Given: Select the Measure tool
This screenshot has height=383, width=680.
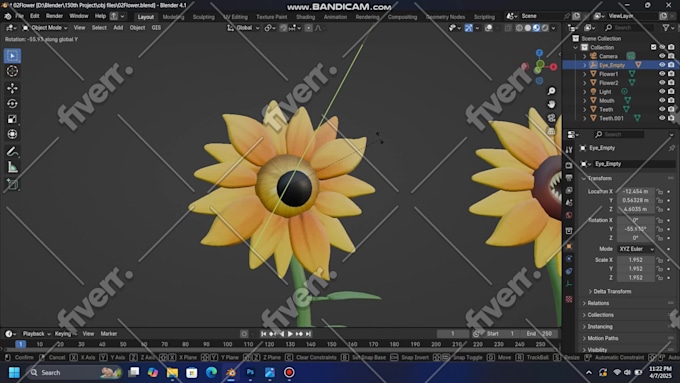Looking at the screenshot, I should (12, 167).
